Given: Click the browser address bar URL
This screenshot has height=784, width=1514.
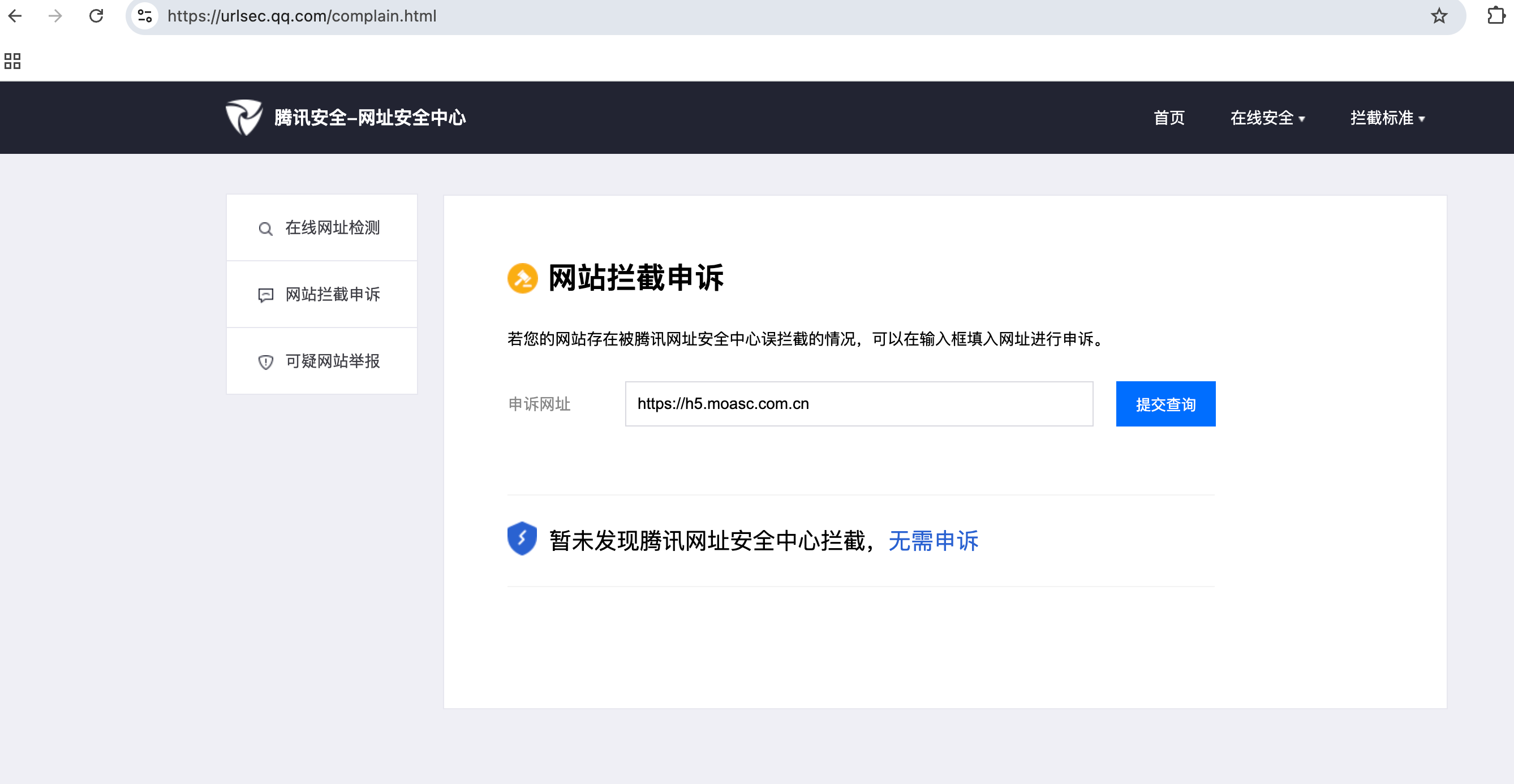Looking at the screenshot, I should (x=302, y=16).
